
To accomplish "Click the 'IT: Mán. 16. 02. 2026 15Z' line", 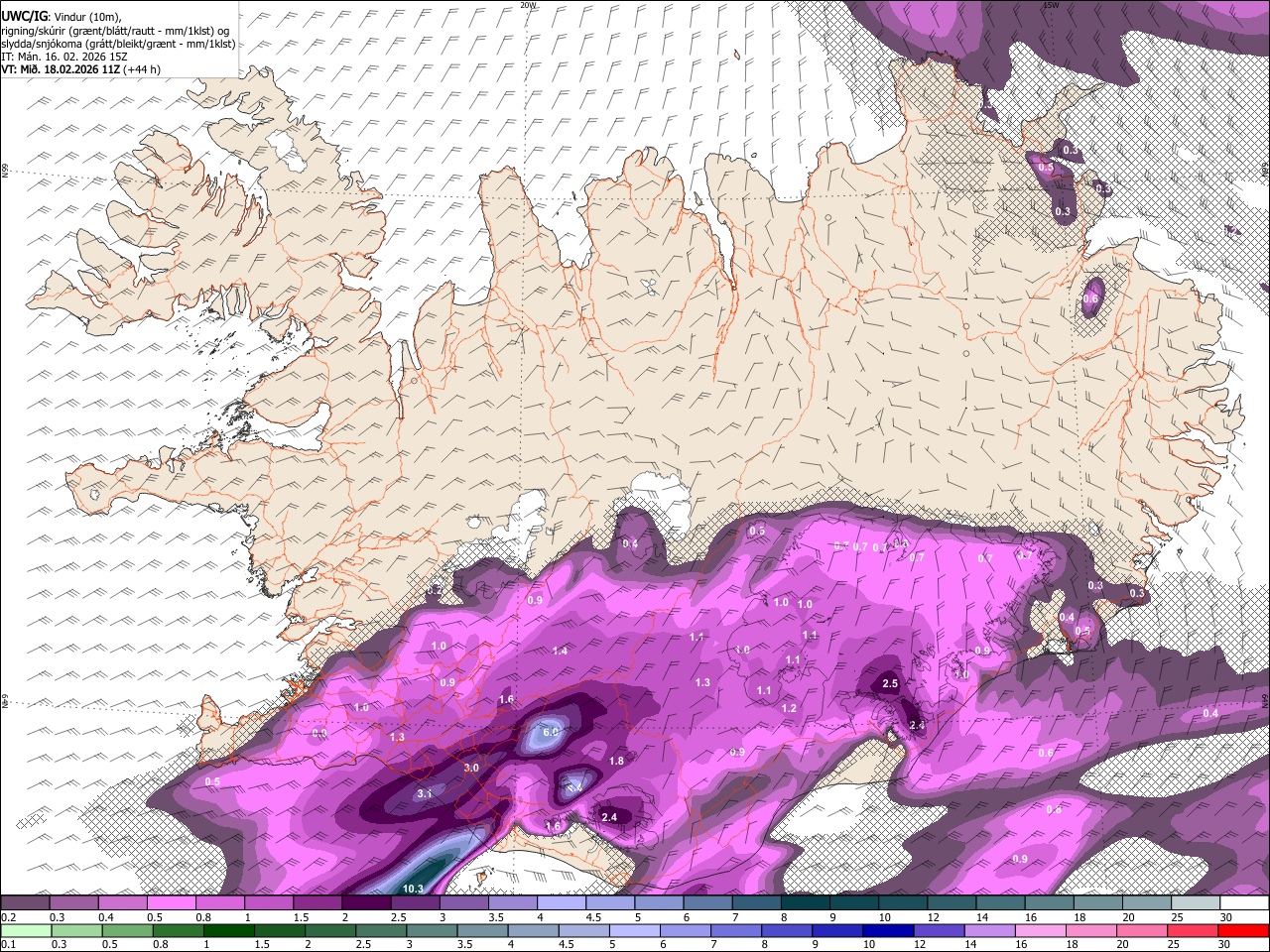I will [x=64, y=57].
